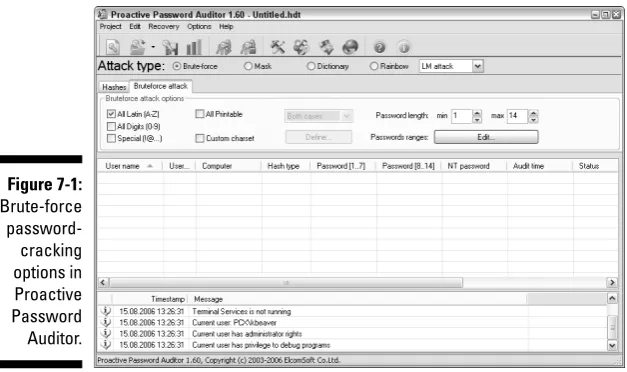Click the round info about icon
This screenshot has height=372, width=627.
(404, 48)
